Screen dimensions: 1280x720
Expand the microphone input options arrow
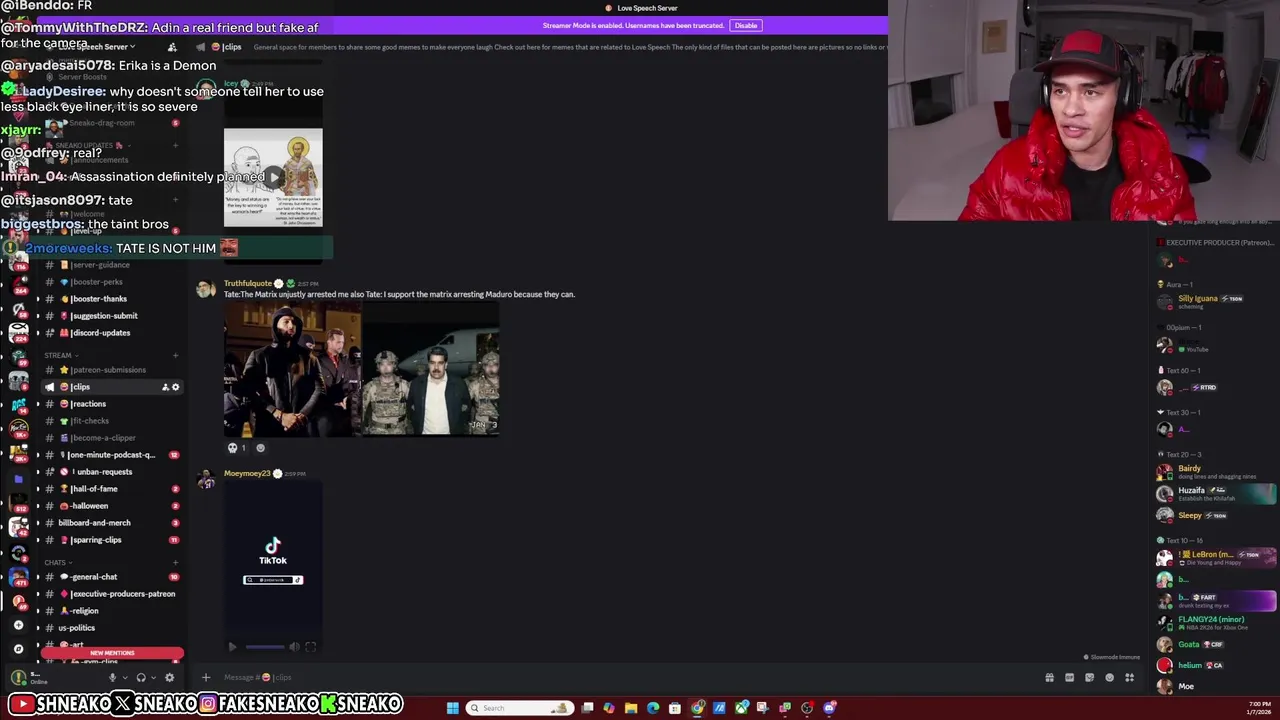(x=123, y=678)
